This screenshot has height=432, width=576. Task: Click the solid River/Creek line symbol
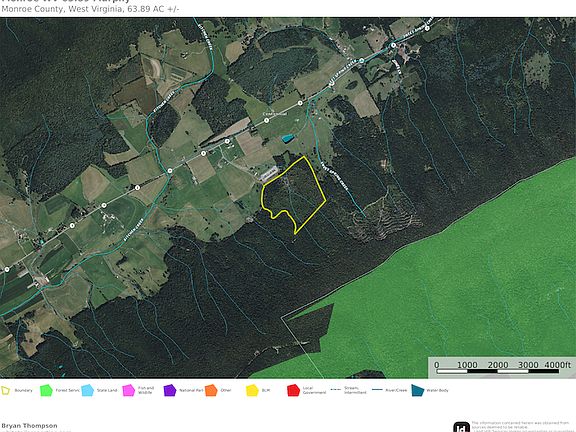pyautogui.click(x=377, y=390)
